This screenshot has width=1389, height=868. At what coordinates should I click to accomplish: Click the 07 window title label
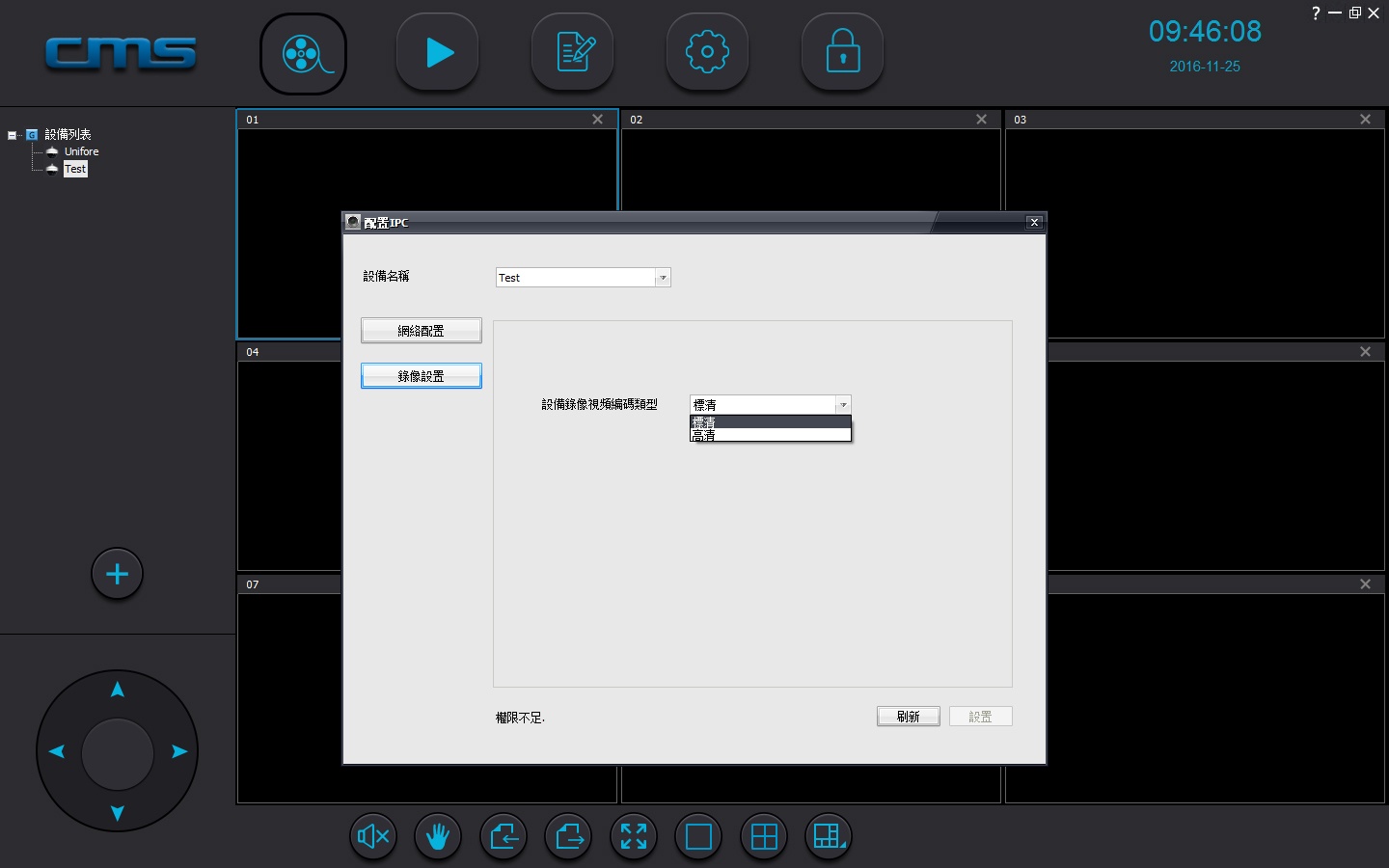click(253, 584)
